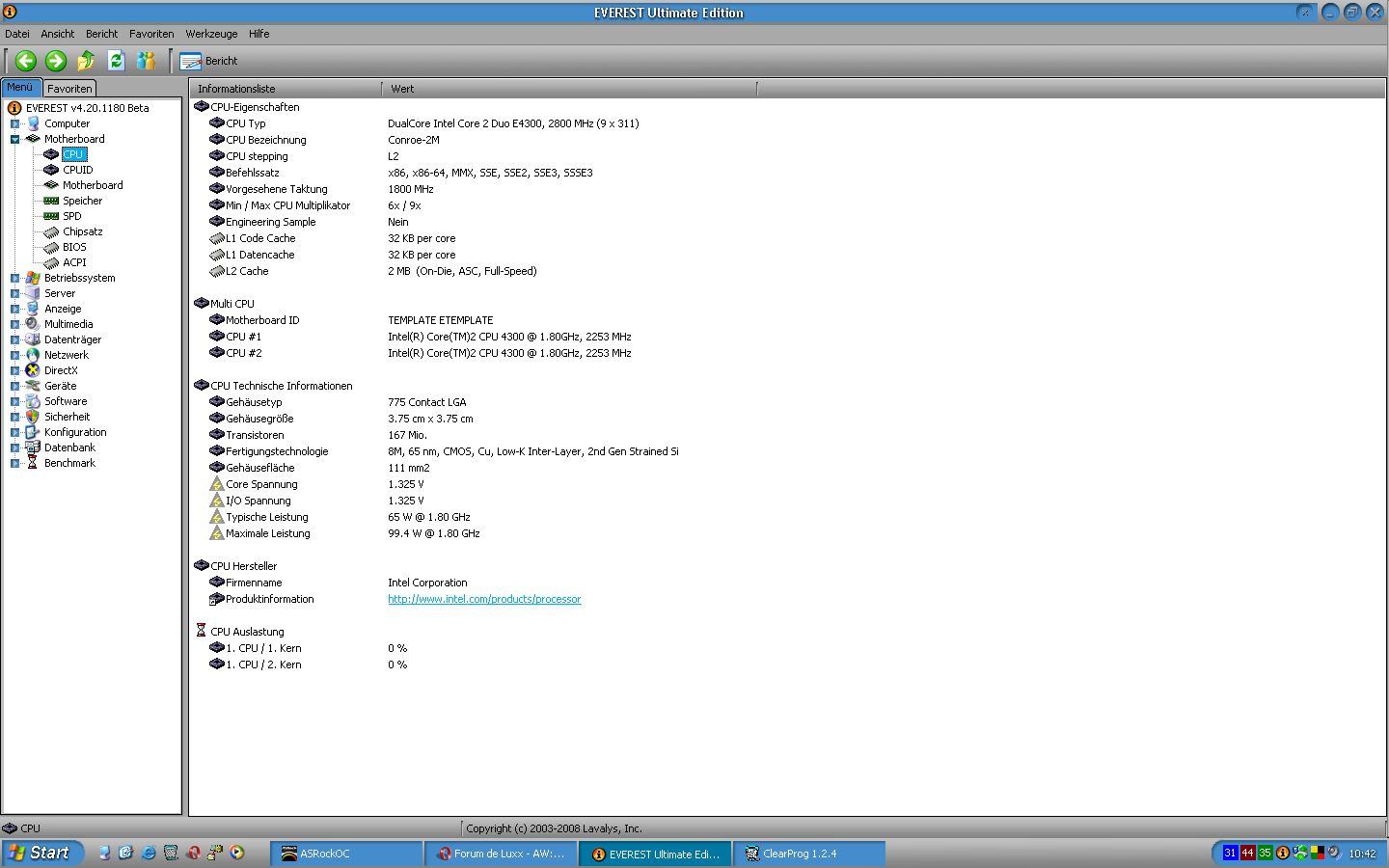Expand the Server tree node

tap(14, 293)
